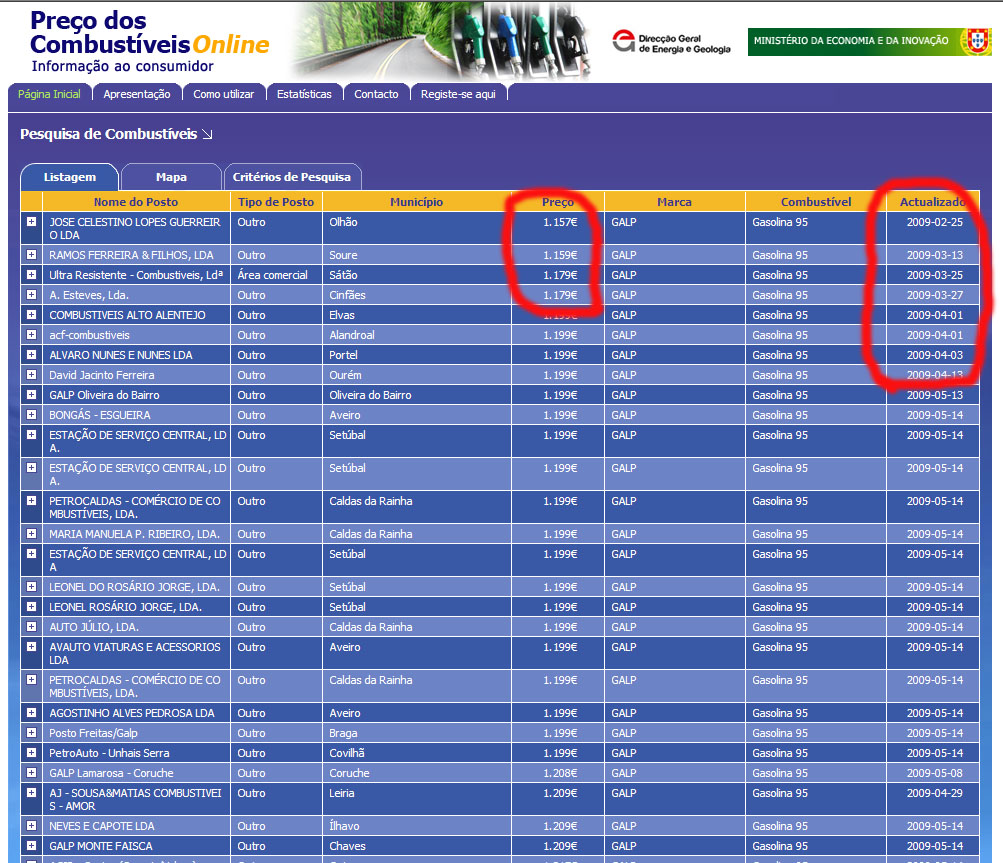Expand the NEVES E CAPOTE LDA row
This screenshot has height=863, width=1003.
tap(31, 825)
